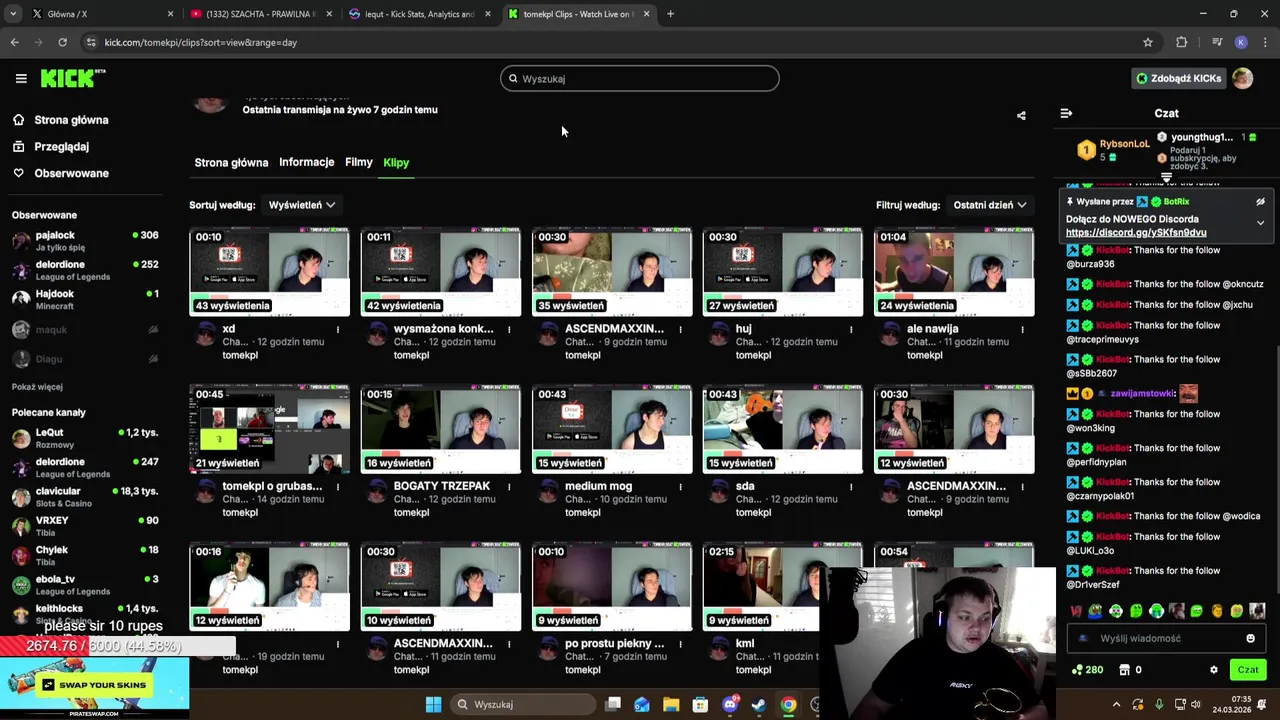Image resolution: width=1280 pixels, height=720 pixels.
Task: Open the Przeglądaj sidebar item
Action: 60,146
